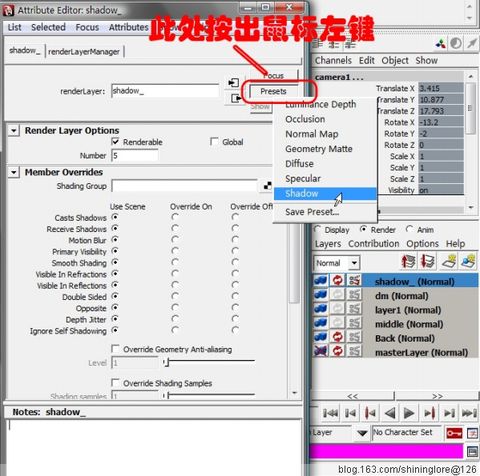Screen dimensions: 480x476
Task: Play animation forwards
Action: (409, 413)
